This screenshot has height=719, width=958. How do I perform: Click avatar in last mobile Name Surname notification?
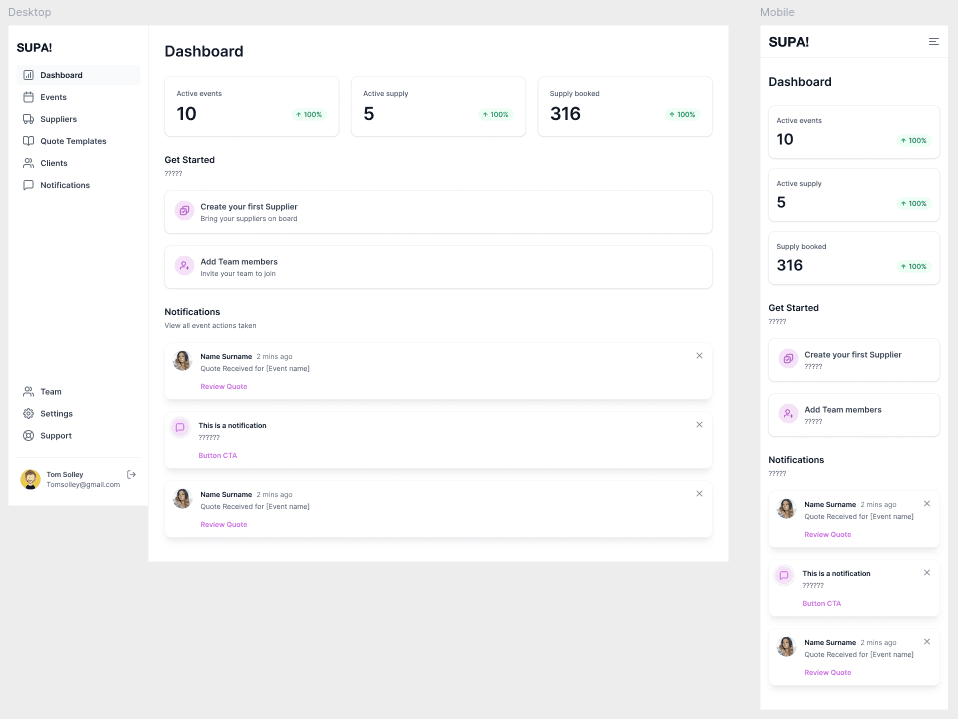tap(786, 646)
